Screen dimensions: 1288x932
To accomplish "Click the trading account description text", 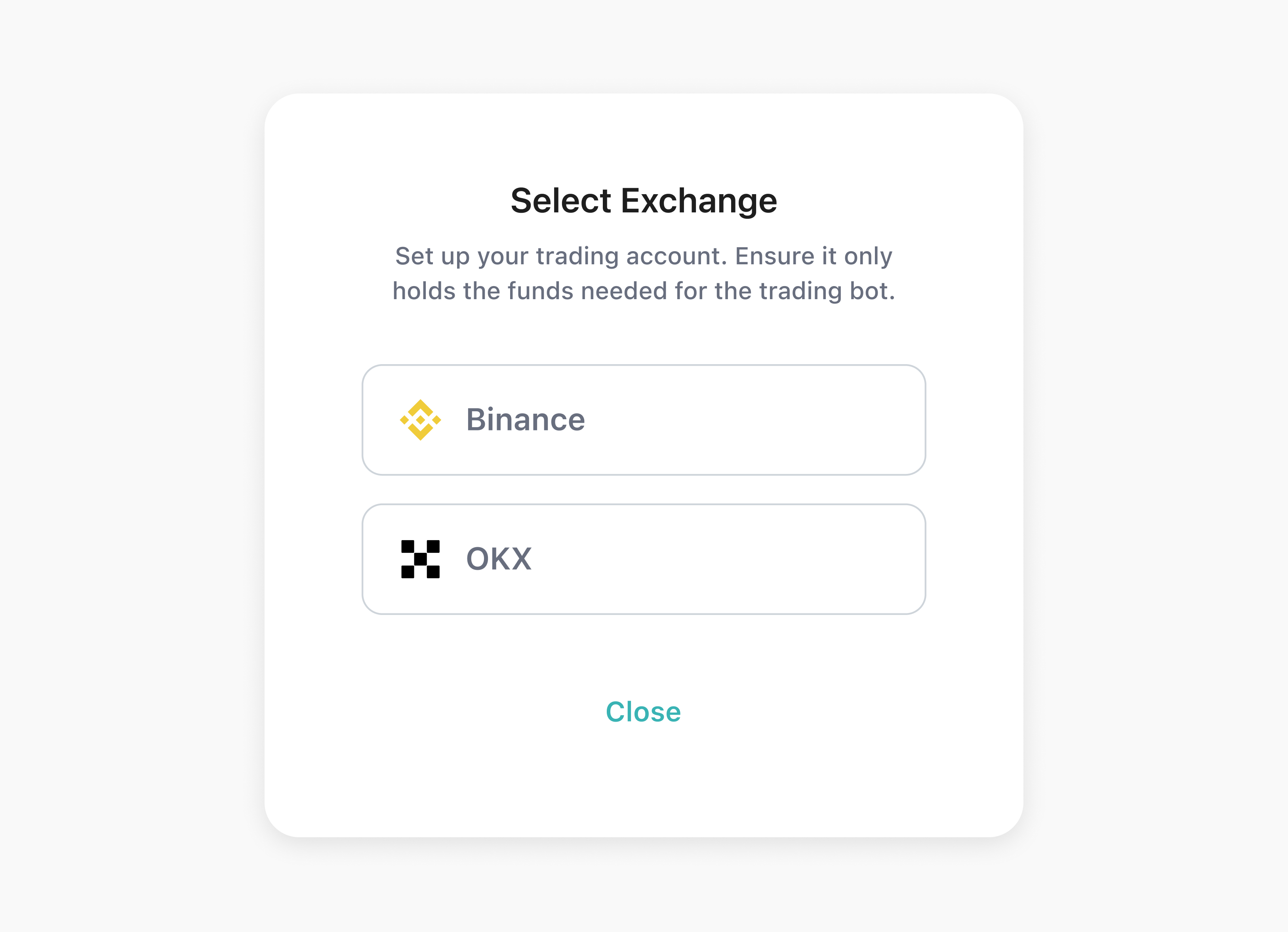I will [644, 273].
